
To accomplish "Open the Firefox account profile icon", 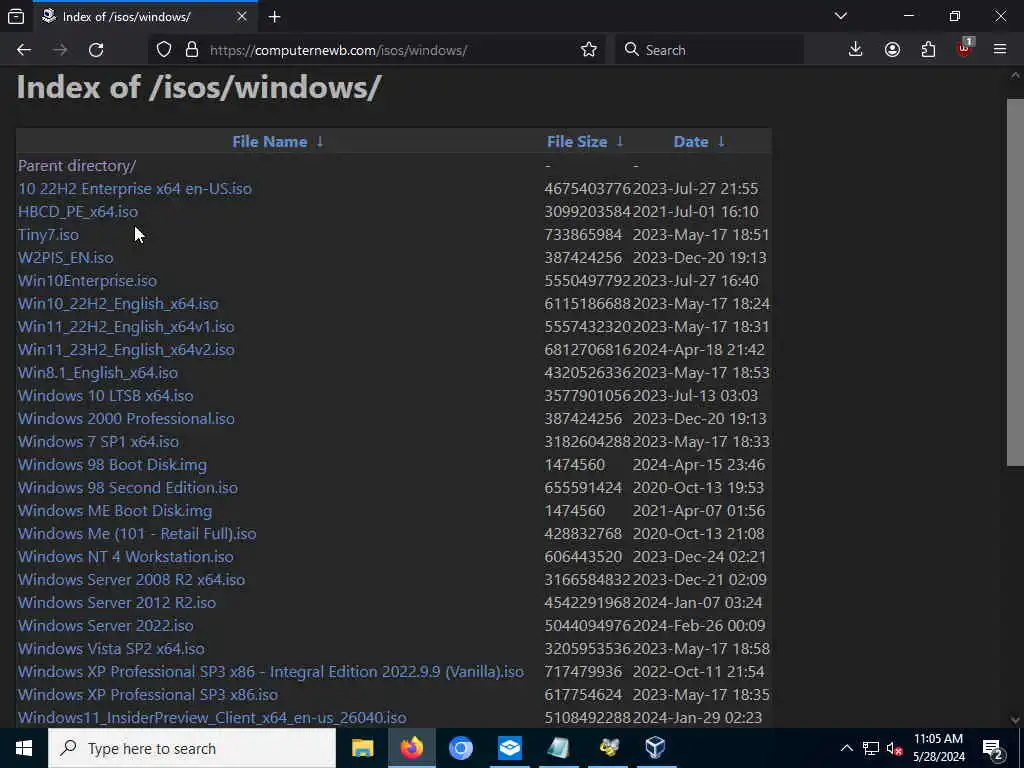I will [x=892, y=50].
